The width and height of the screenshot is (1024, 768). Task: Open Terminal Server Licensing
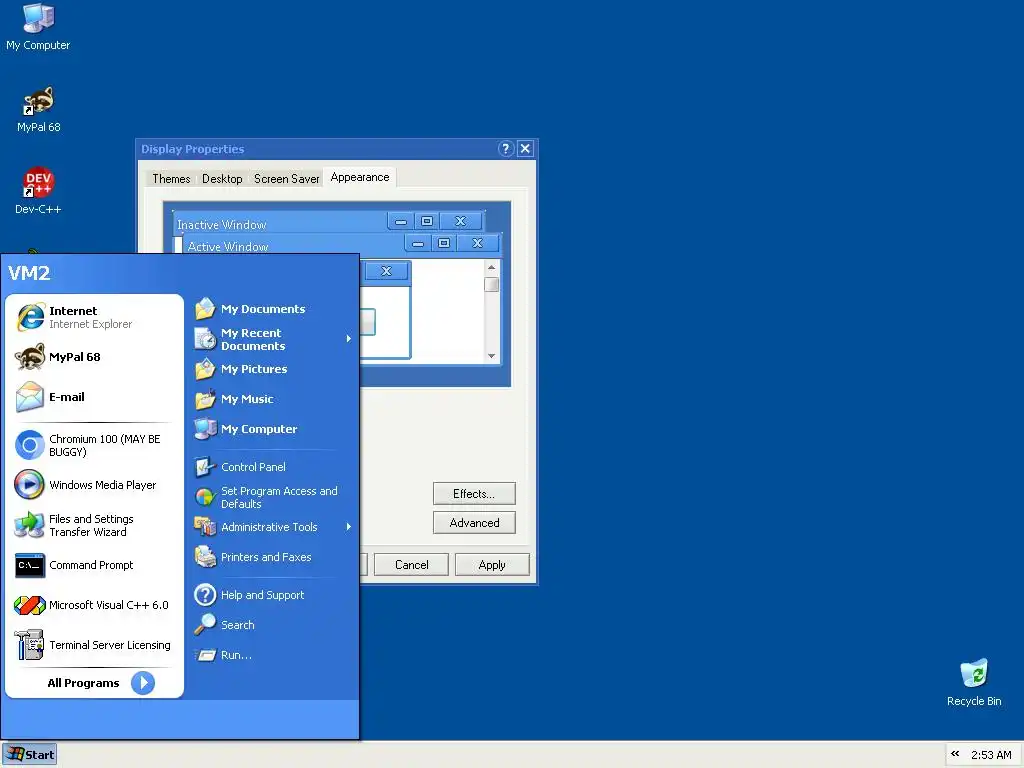(x=94, y=645)
